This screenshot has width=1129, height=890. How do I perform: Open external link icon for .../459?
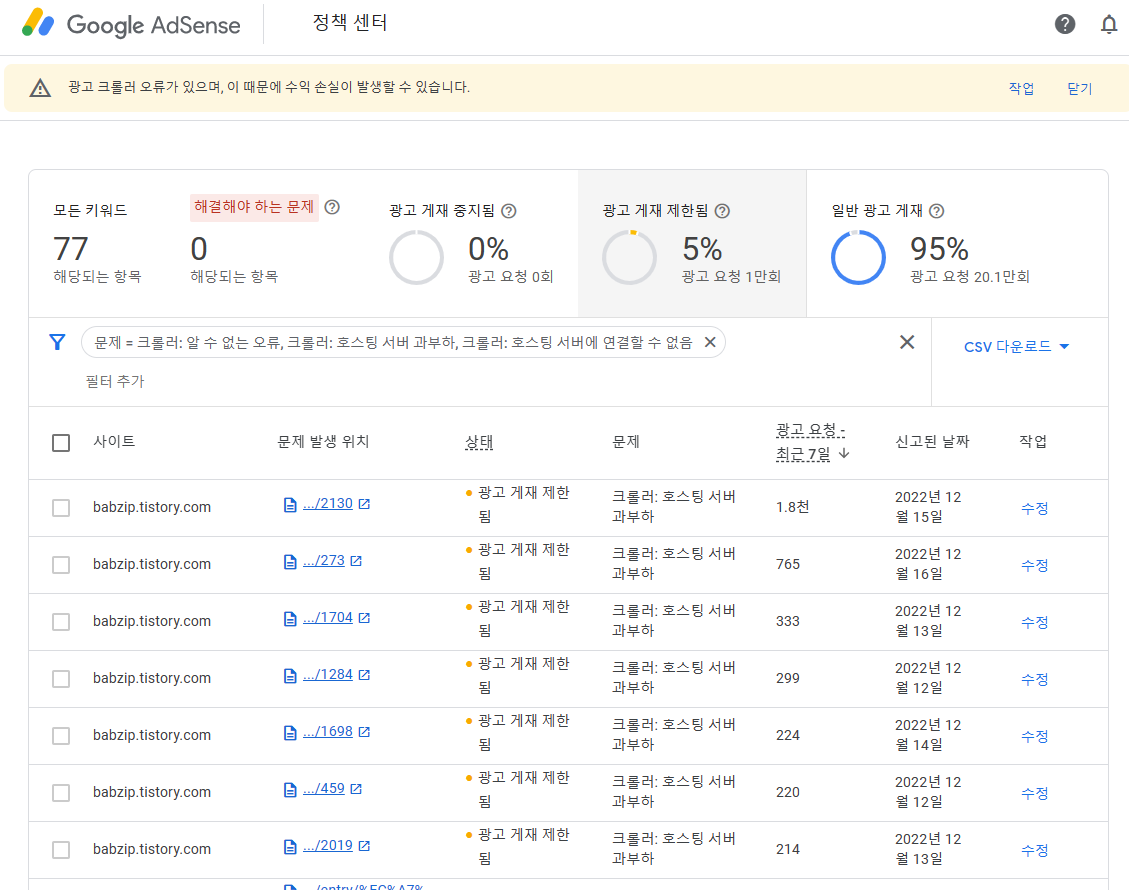(x=356, y=789)
